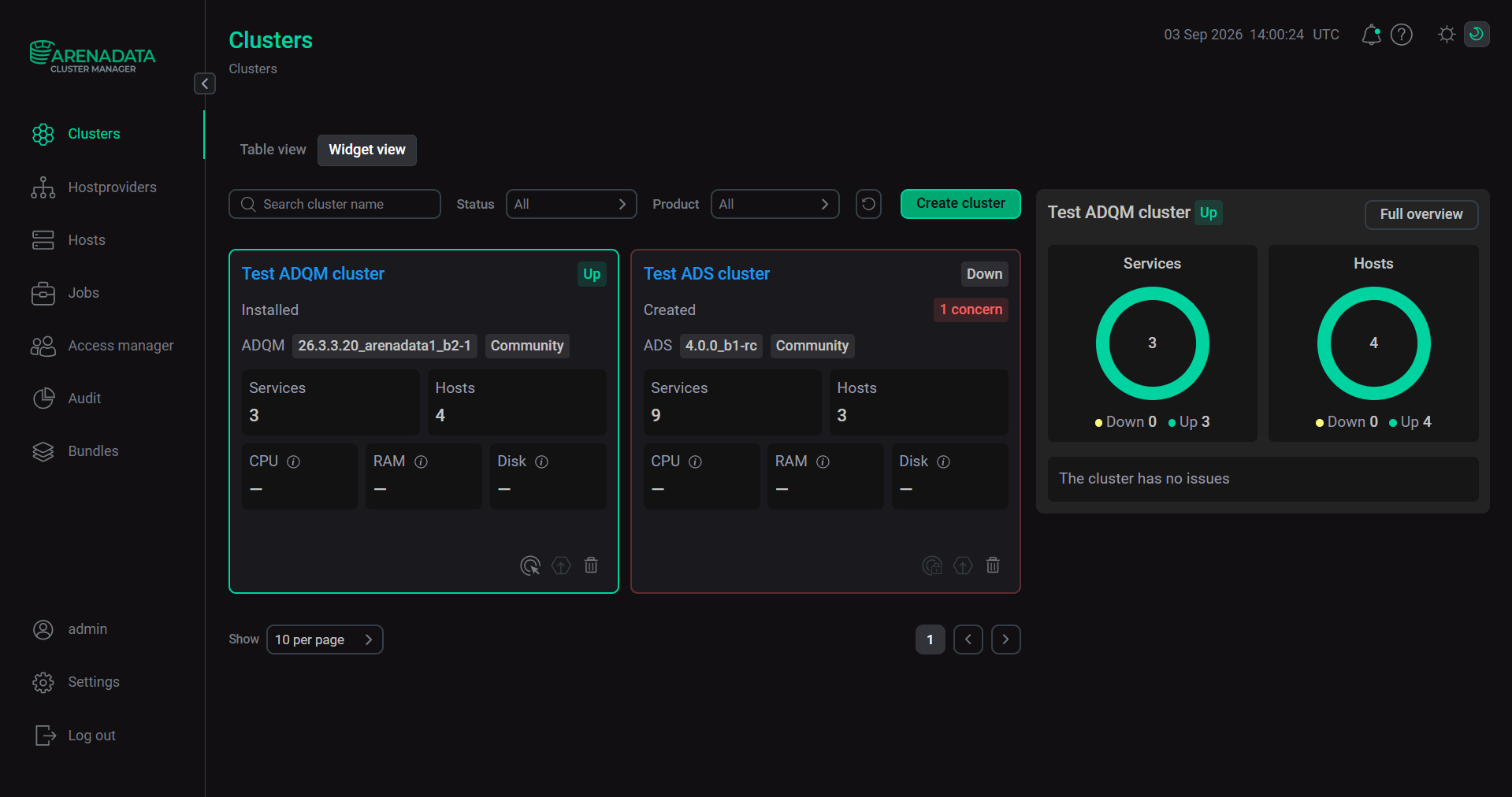Open the Audit page
Screen dimensions: 1512x797
(x=84, y=398)
